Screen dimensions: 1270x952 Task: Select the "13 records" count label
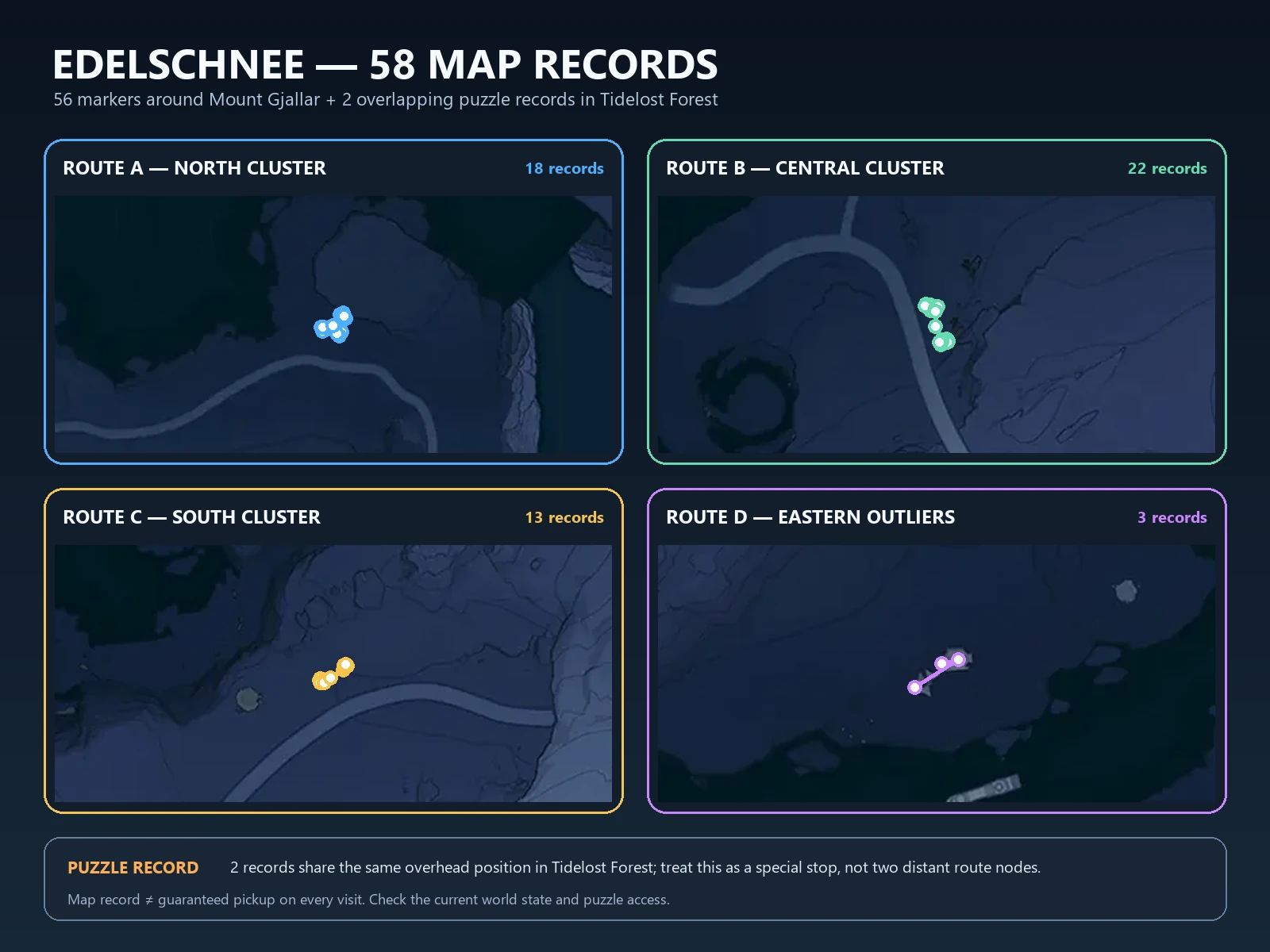(x=564, y=517)
